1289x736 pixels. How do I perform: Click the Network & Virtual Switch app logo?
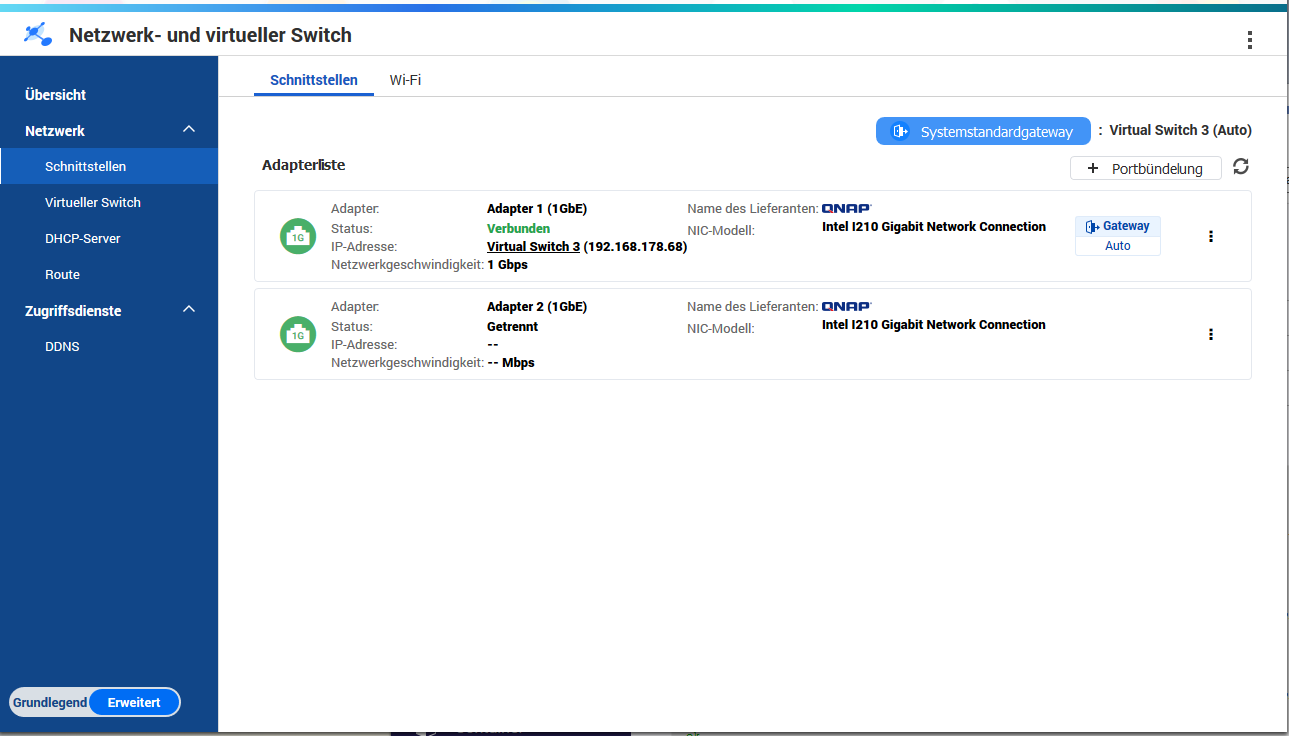[38, 35]
